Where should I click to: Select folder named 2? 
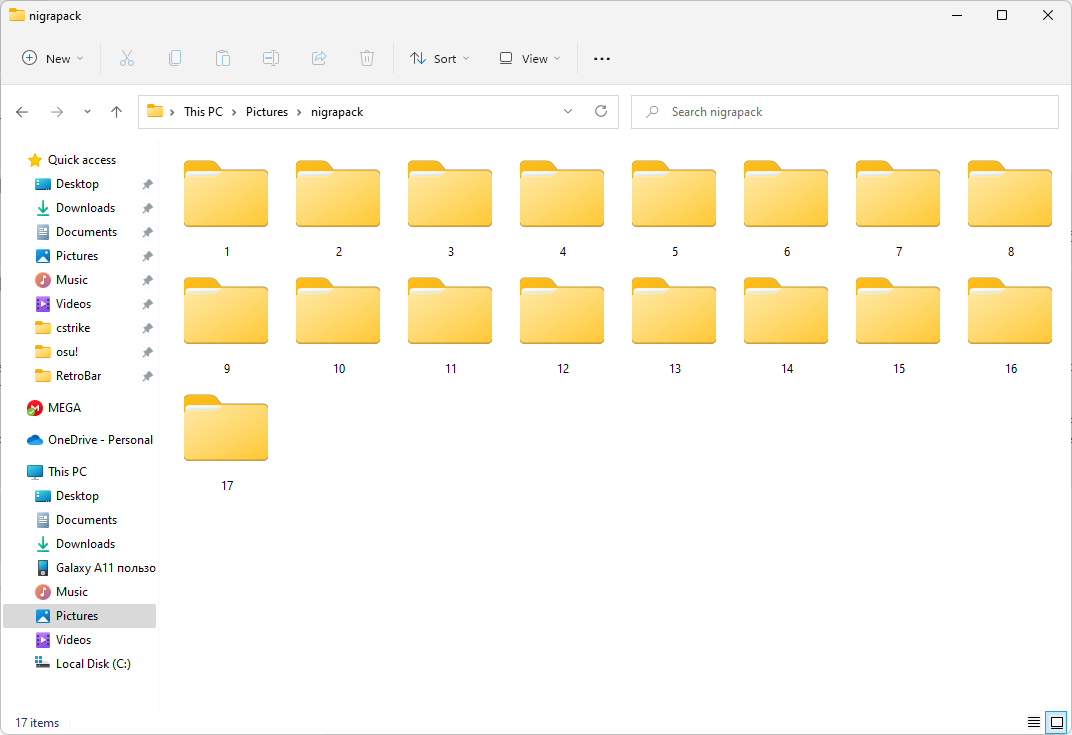tap(338, 209)
